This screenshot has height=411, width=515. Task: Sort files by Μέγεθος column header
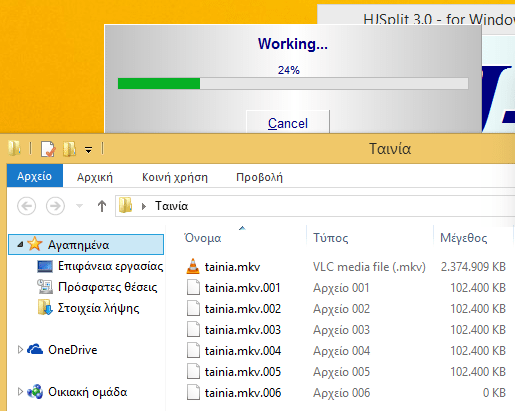tap(463, 238)
